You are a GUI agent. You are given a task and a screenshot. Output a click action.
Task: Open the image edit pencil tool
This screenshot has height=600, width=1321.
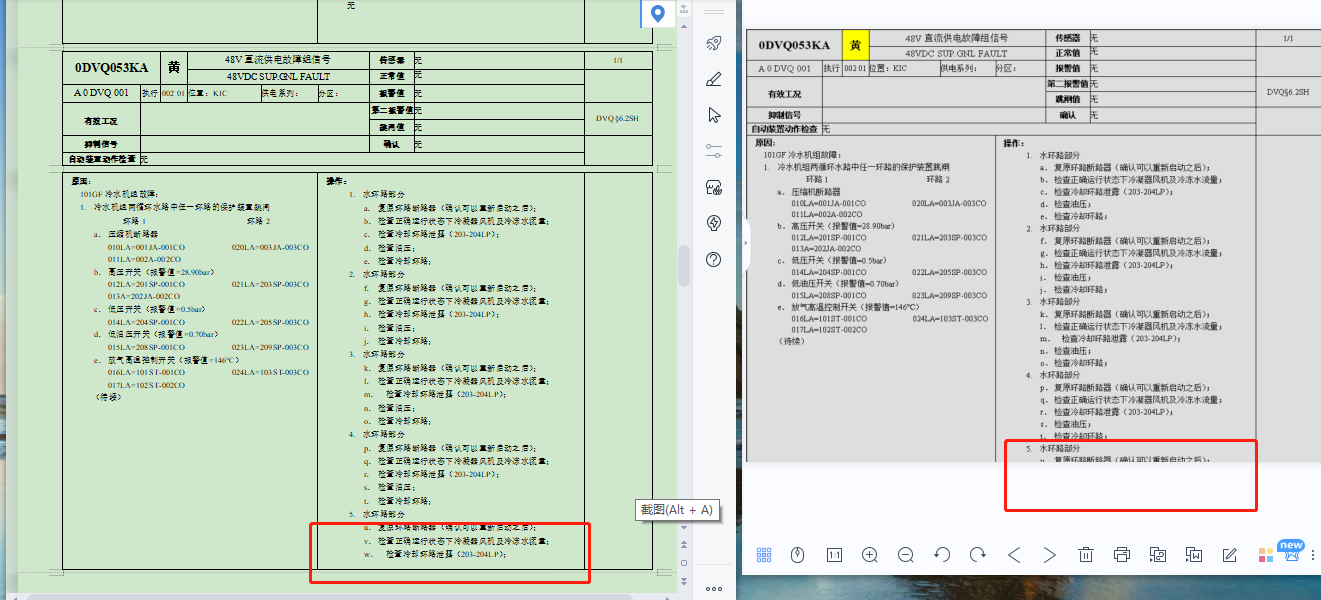[x=1230, y=555]
